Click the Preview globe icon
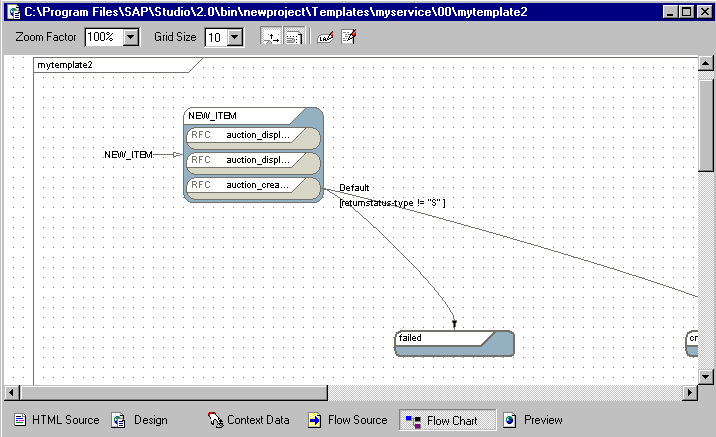Image resolution: width=716 pixels, height=437 pixels. click(x=510, y=420)
